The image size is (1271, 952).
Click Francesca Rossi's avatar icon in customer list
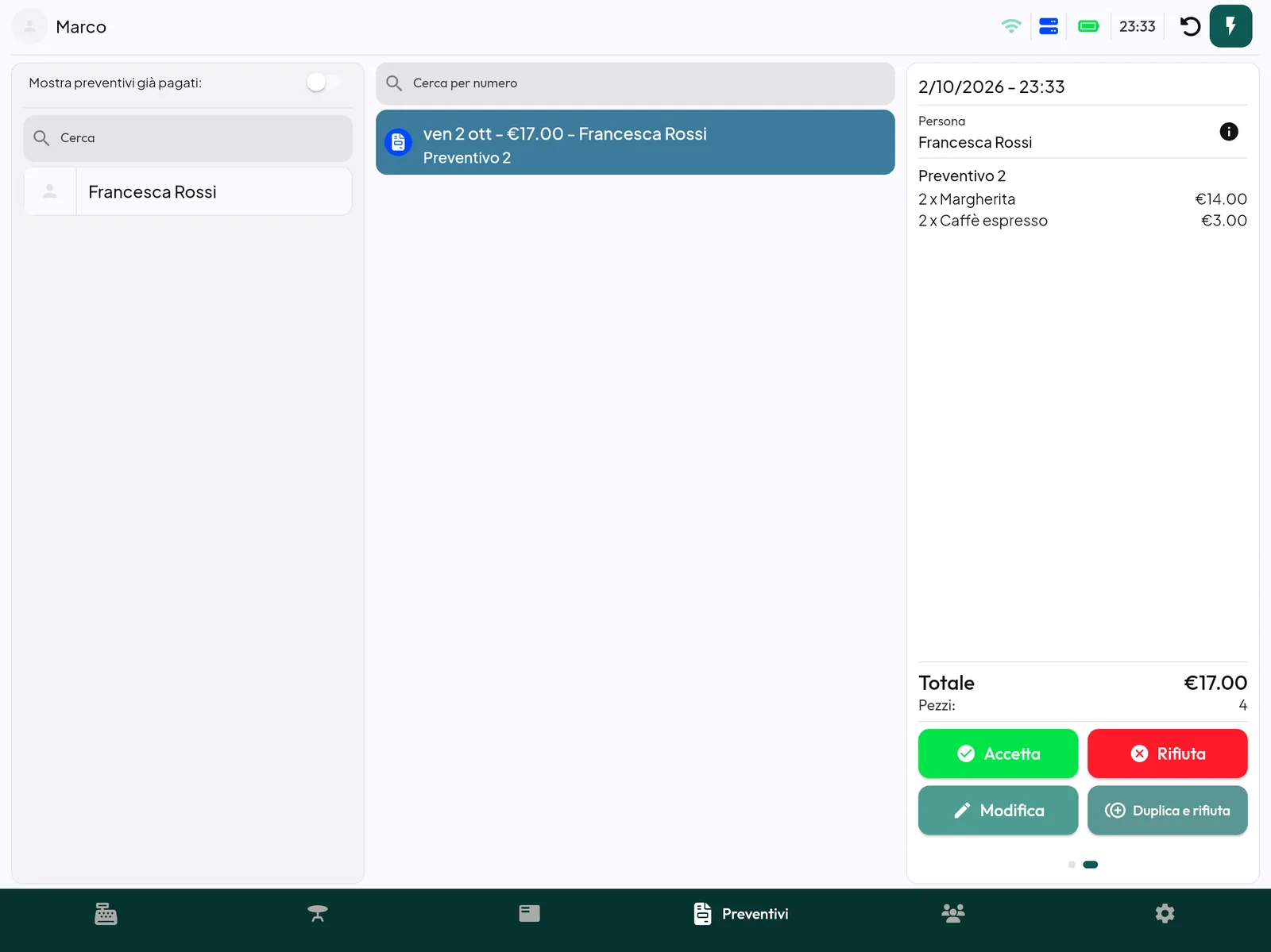point(50,191)
